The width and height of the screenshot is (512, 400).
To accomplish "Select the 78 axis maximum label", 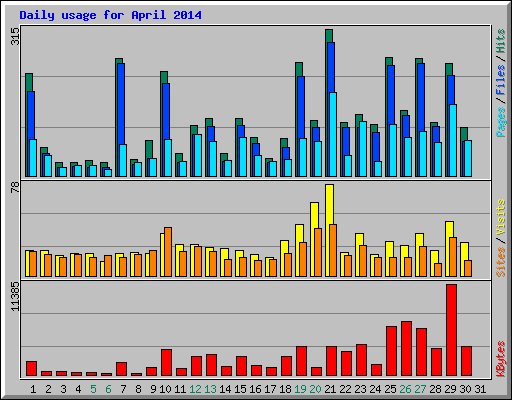I will pos(15,187).
